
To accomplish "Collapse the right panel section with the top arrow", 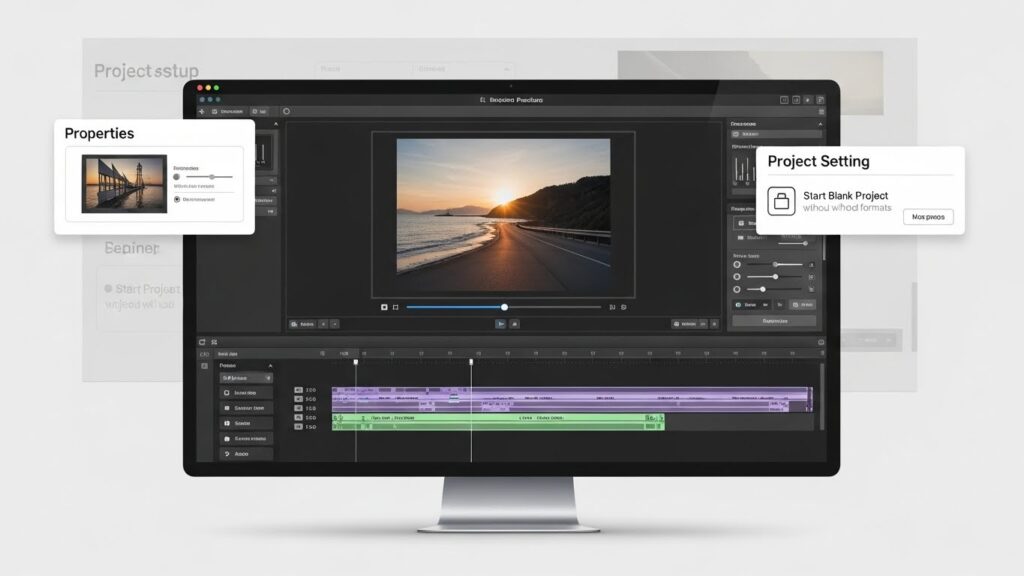I will 821,123.
